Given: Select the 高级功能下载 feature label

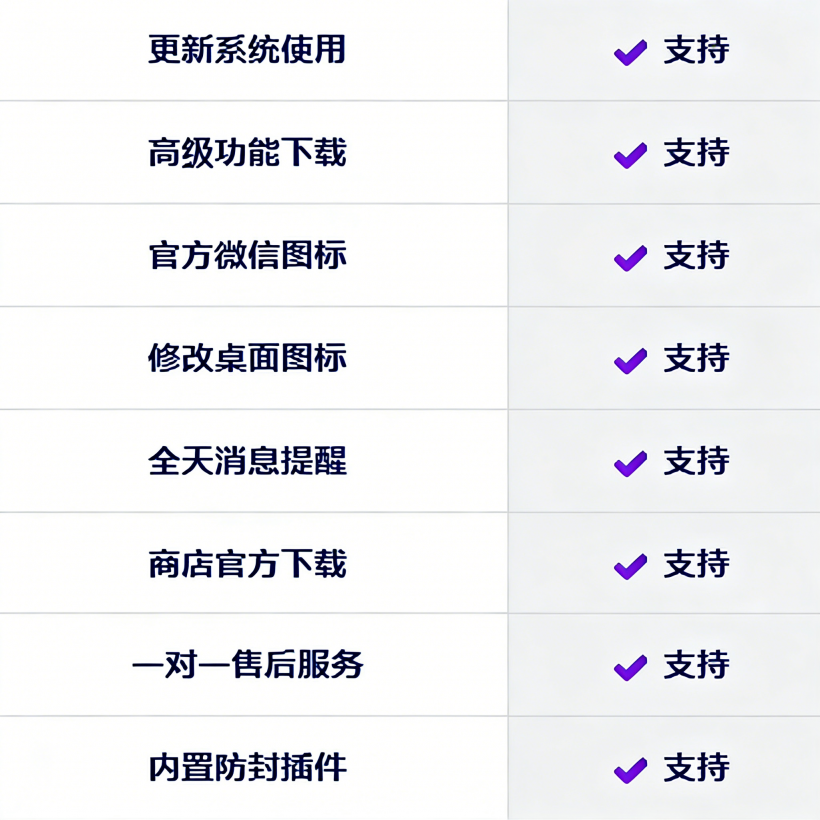Looking at the screenshot, I should pos(247,153).
